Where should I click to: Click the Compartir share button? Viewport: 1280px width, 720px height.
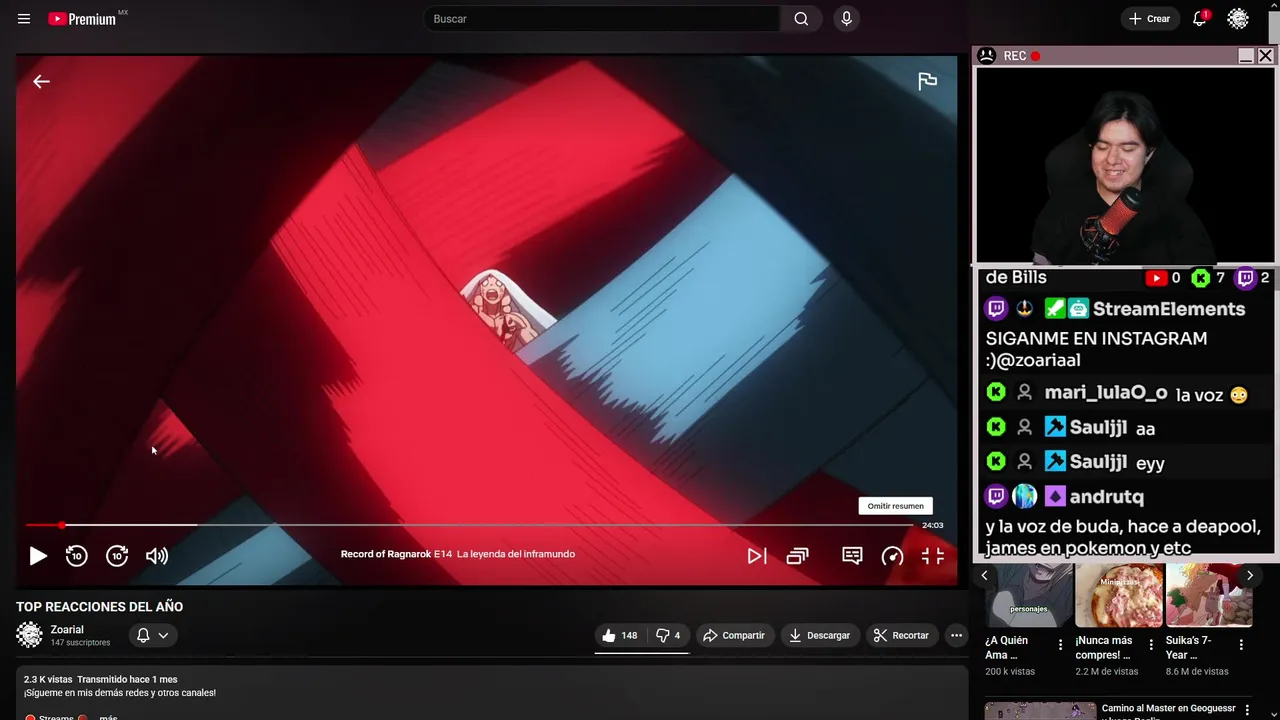click(733, 635)
